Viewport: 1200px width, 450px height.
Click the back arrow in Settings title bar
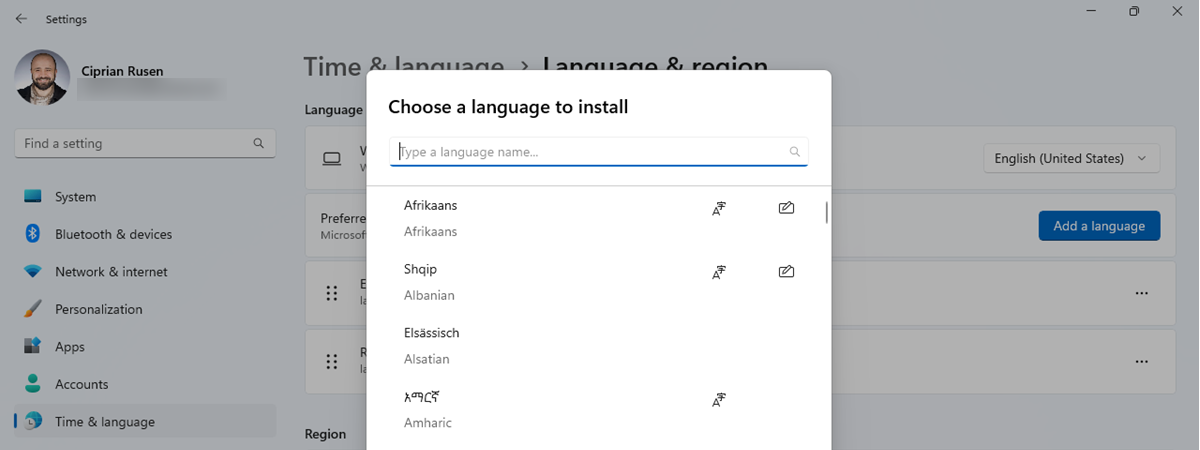click(22, 19)
